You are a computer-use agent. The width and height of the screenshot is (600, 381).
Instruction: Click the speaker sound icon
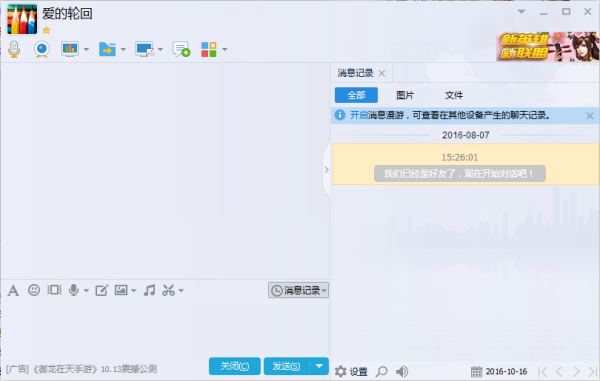pyautogui.click(x=402, y=371)
